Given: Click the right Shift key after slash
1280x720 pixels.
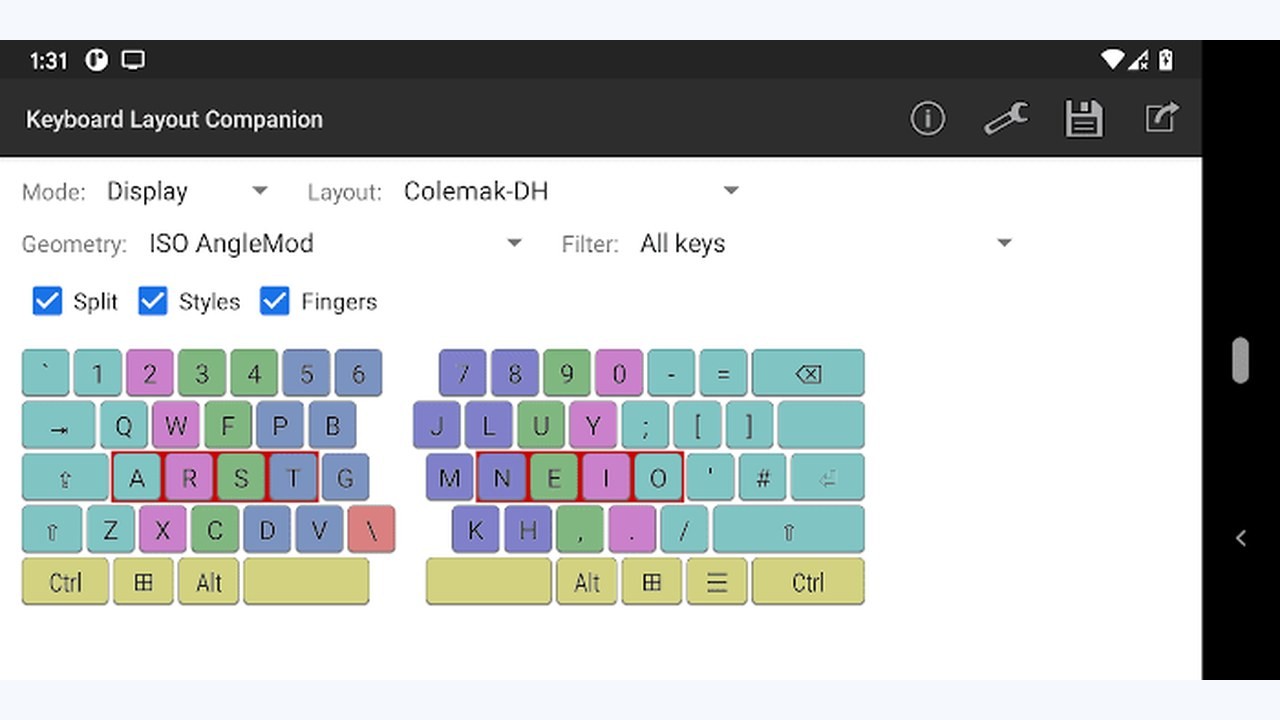Looking at the screenshot, I should (789, 530).
